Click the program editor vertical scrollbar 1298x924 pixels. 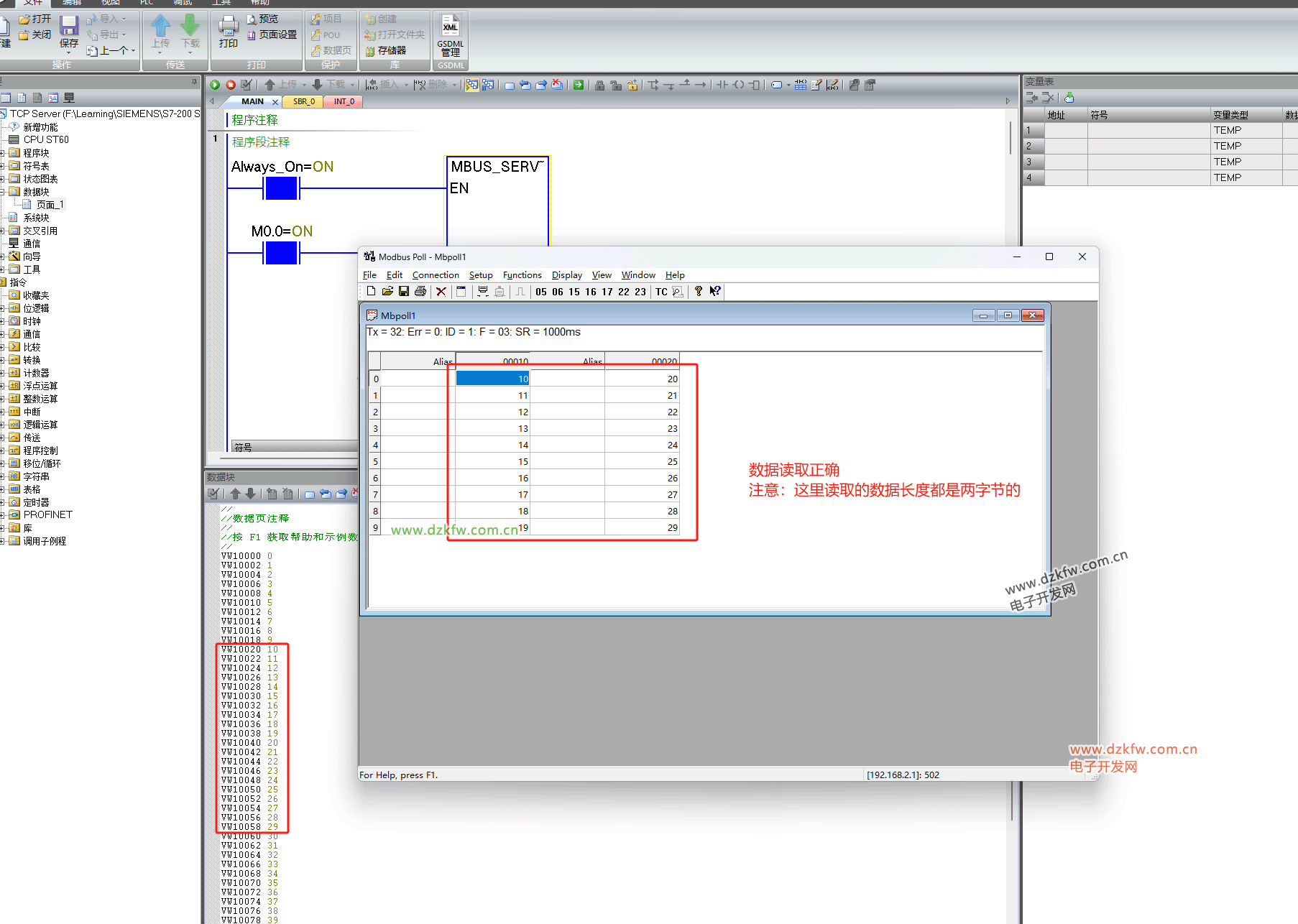[x=1011, y=138]
